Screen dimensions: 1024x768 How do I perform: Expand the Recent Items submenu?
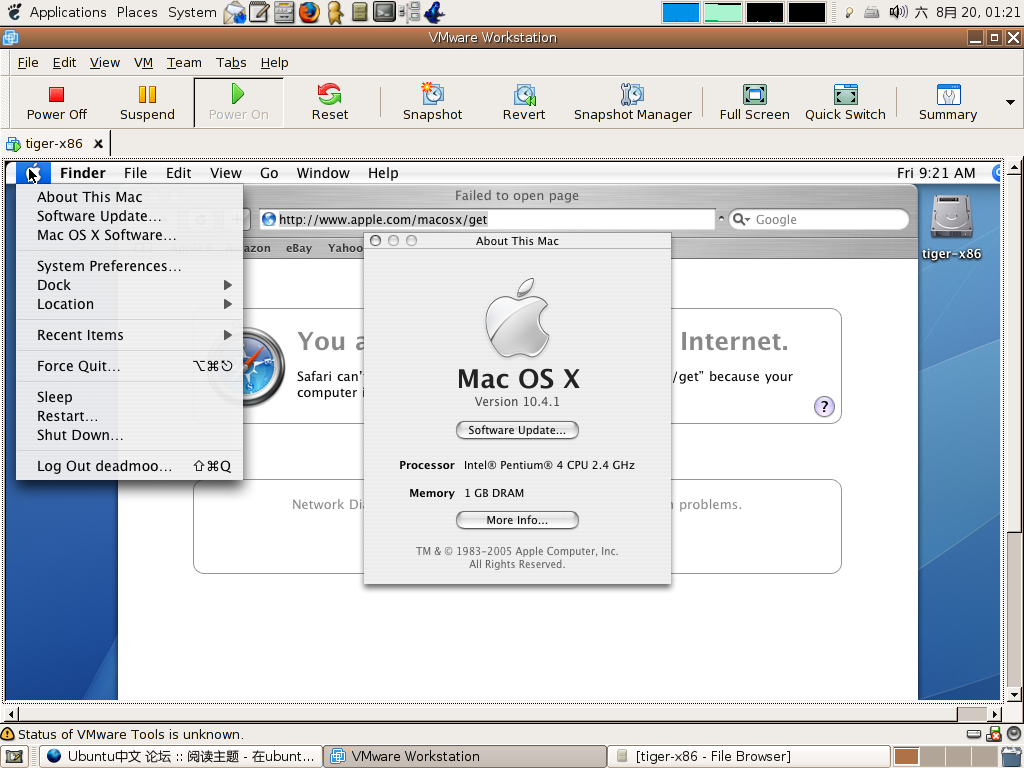[x=129, y=335]
